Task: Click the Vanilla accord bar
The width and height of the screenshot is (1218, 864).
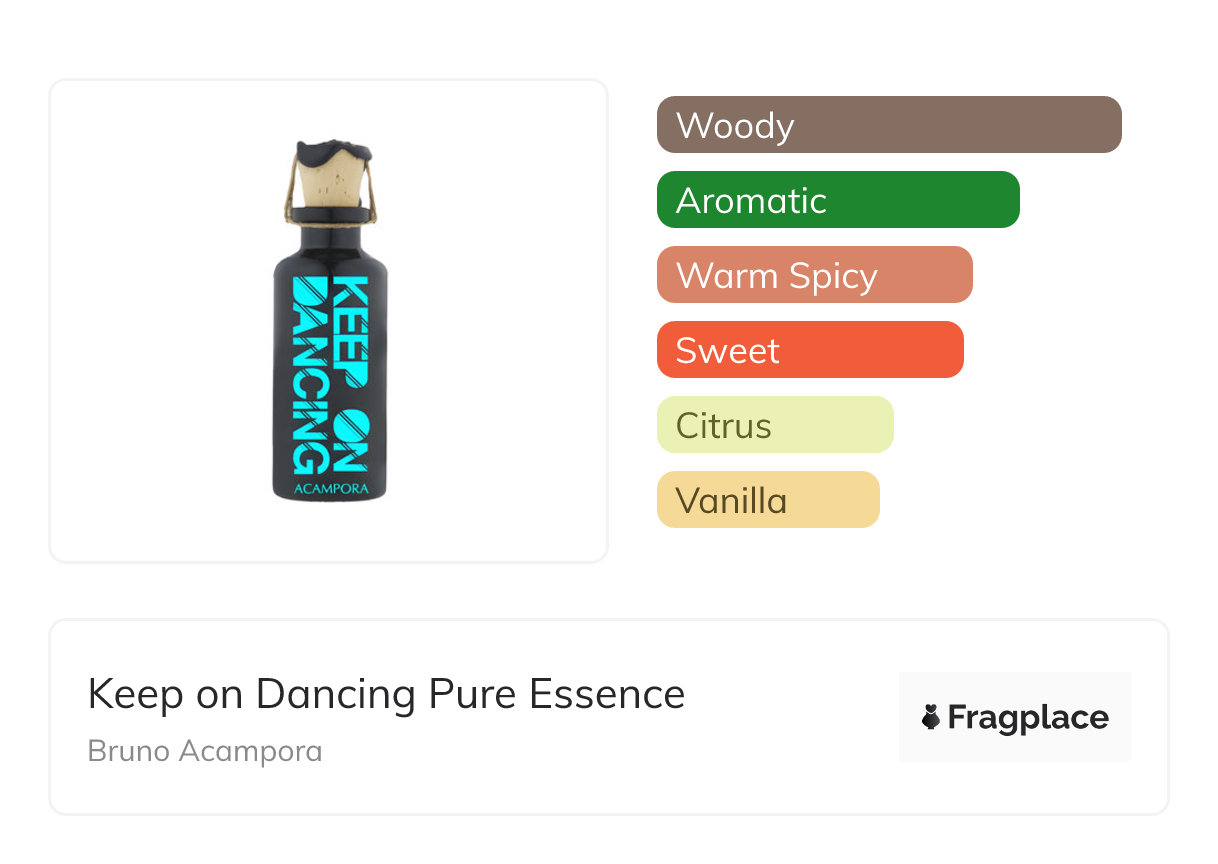Action: 767,500
